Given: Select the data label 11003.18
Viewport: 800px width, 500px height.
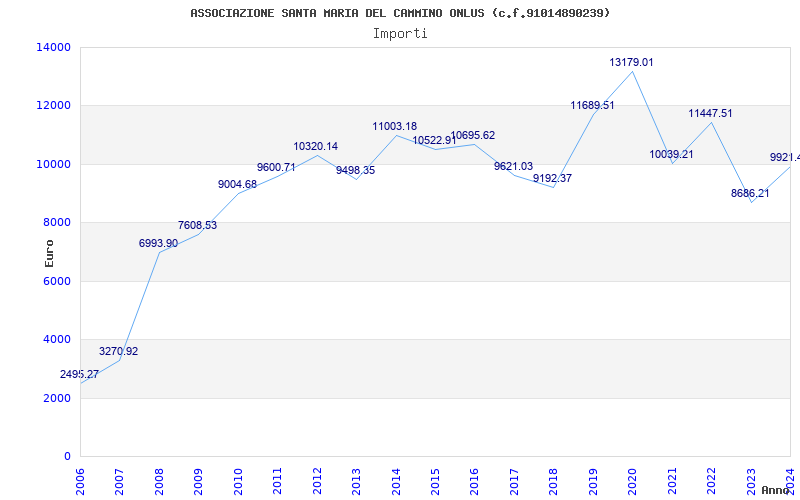Looking at the screenshot, I should pos(394,127).
